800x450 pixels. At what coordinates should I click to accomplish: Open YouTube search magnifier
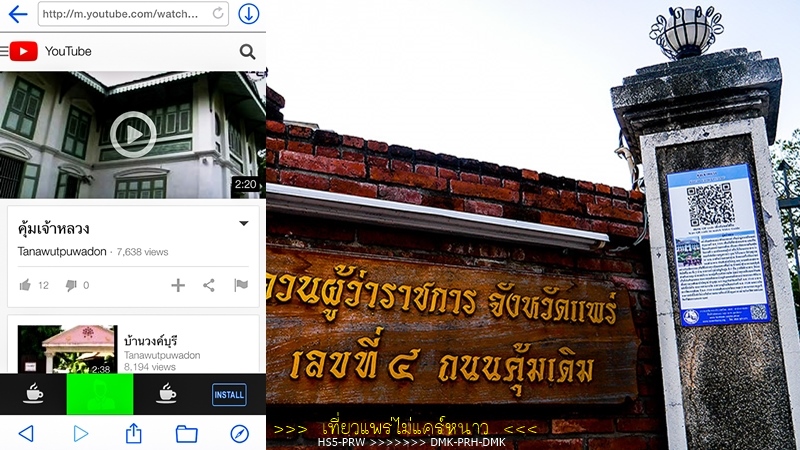[x=247, y=52]
